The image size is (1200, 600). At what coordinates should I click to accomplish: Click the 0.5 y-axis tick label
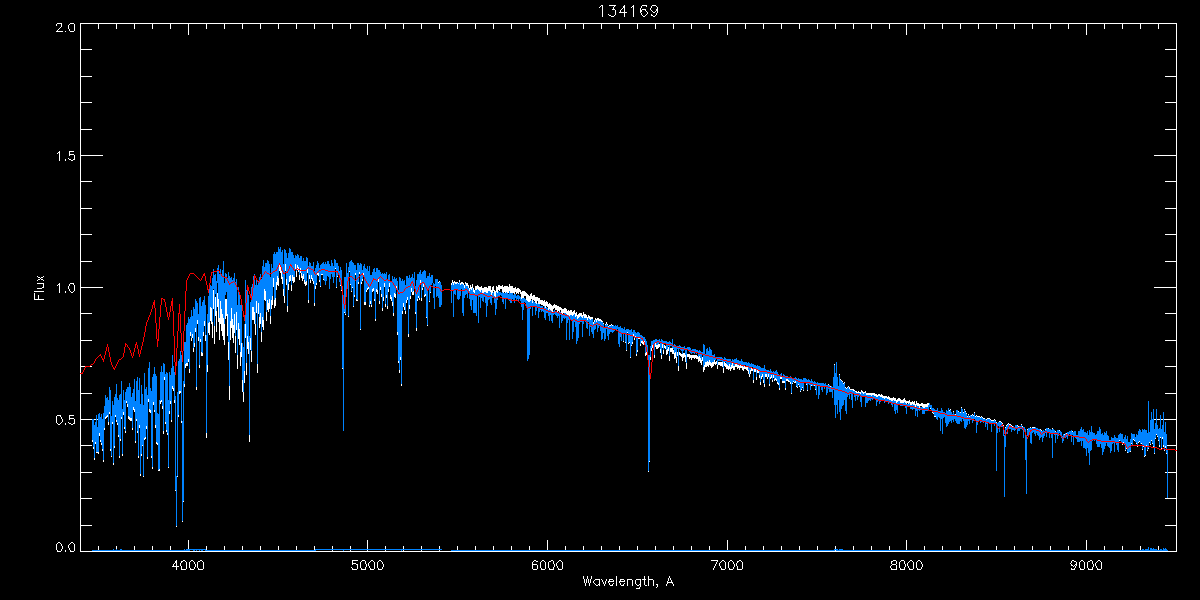62,419
